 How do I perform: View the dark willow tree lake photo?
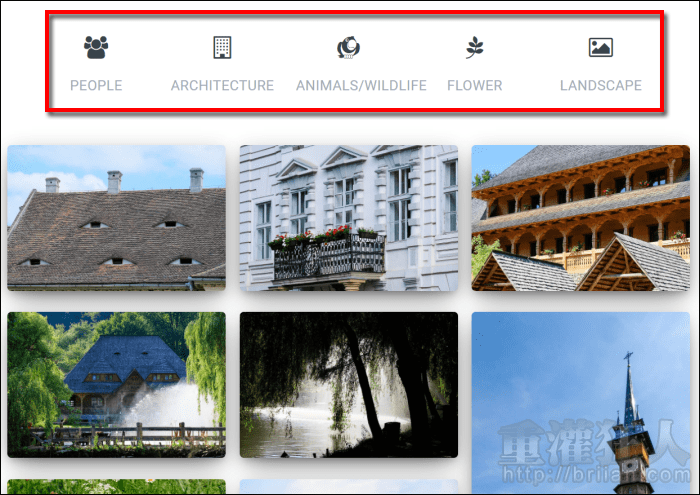tap(349, 385)
